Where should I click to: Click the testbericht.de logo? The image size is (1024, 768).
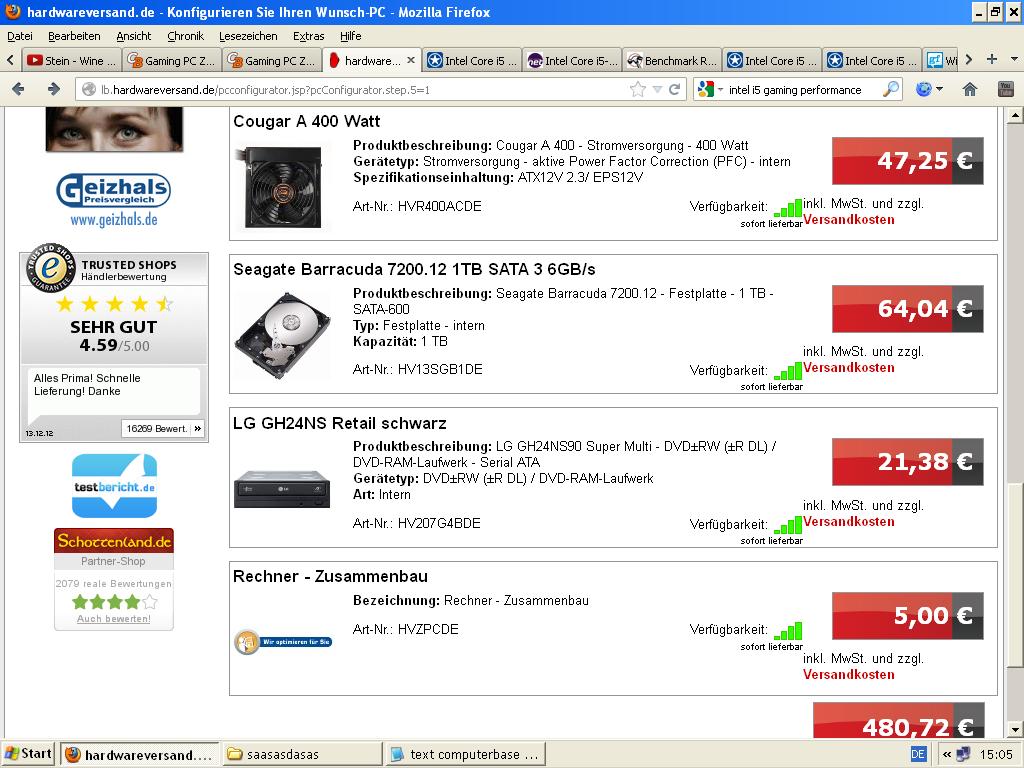pyautogui.click(x=114, y=486)
